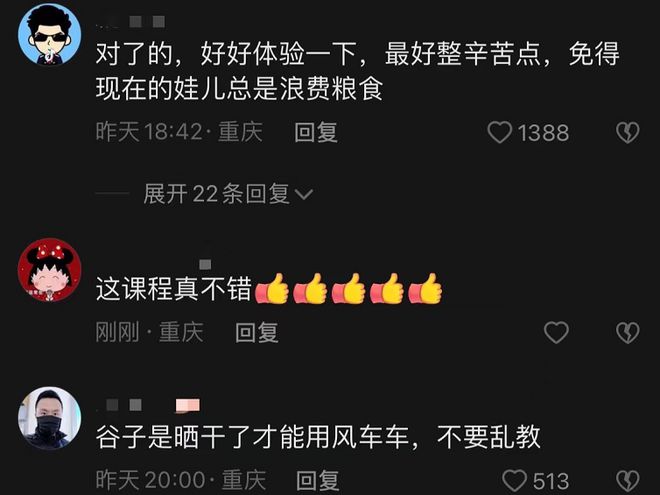
Task: Expand the 22 replies thread
Action: point(228,194)
